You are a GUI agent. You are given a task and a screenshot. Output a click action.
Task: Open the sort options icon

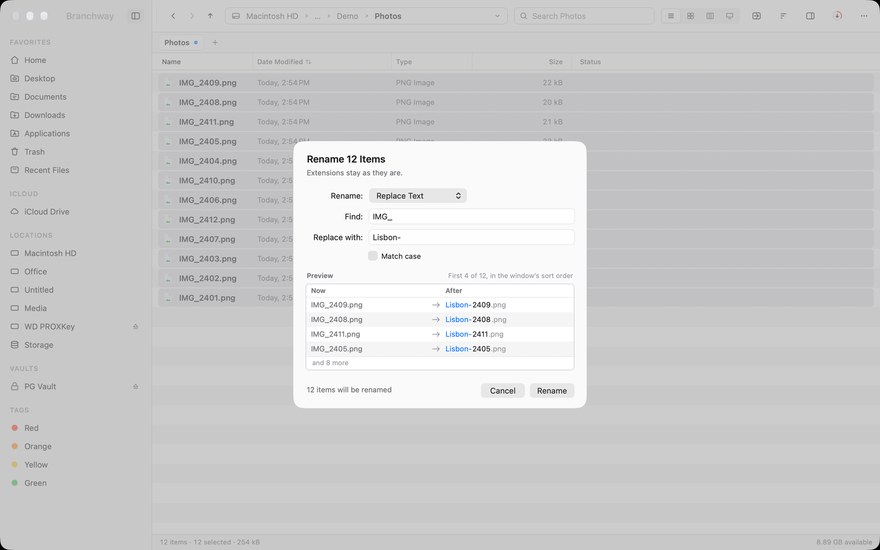click(x=783, y=16)
